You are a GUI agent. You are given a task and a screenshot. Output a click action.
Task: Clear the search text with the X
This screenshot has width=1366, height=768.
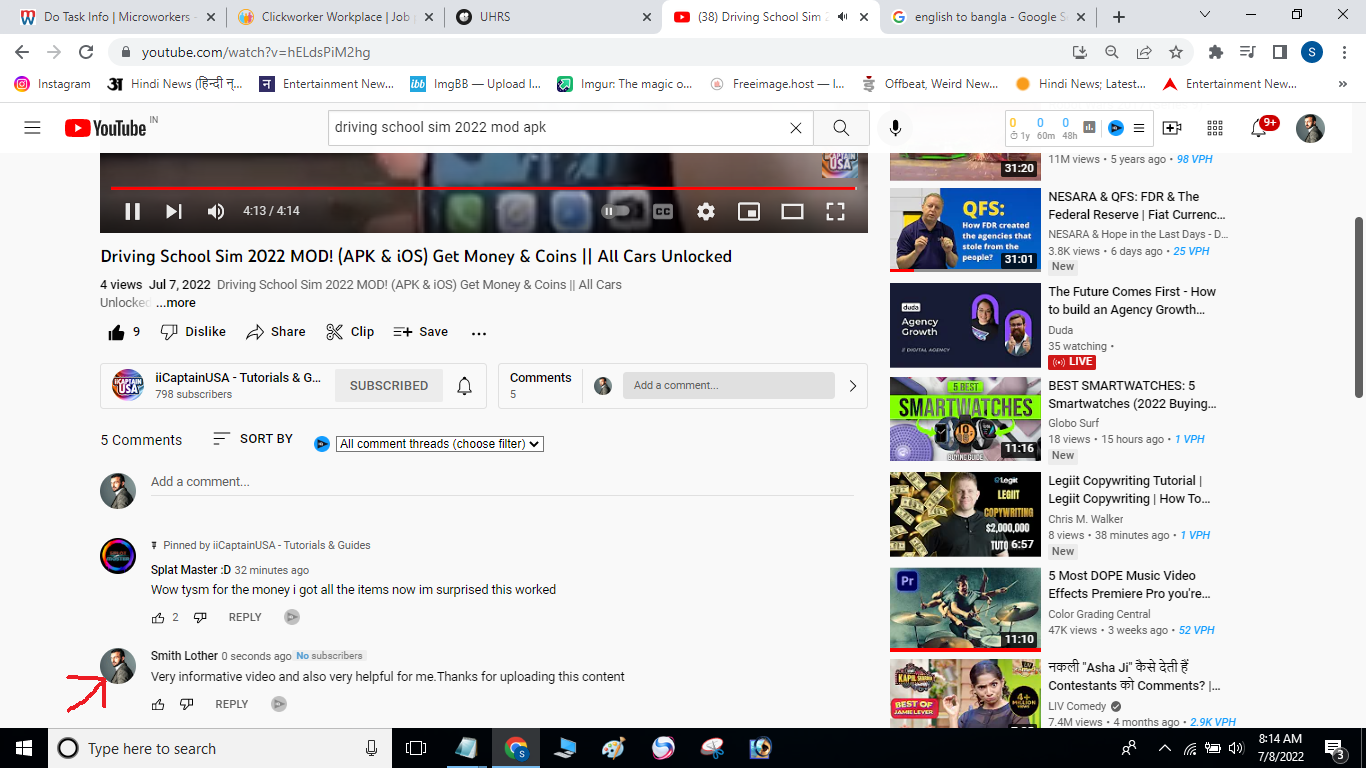pos(796,128)
